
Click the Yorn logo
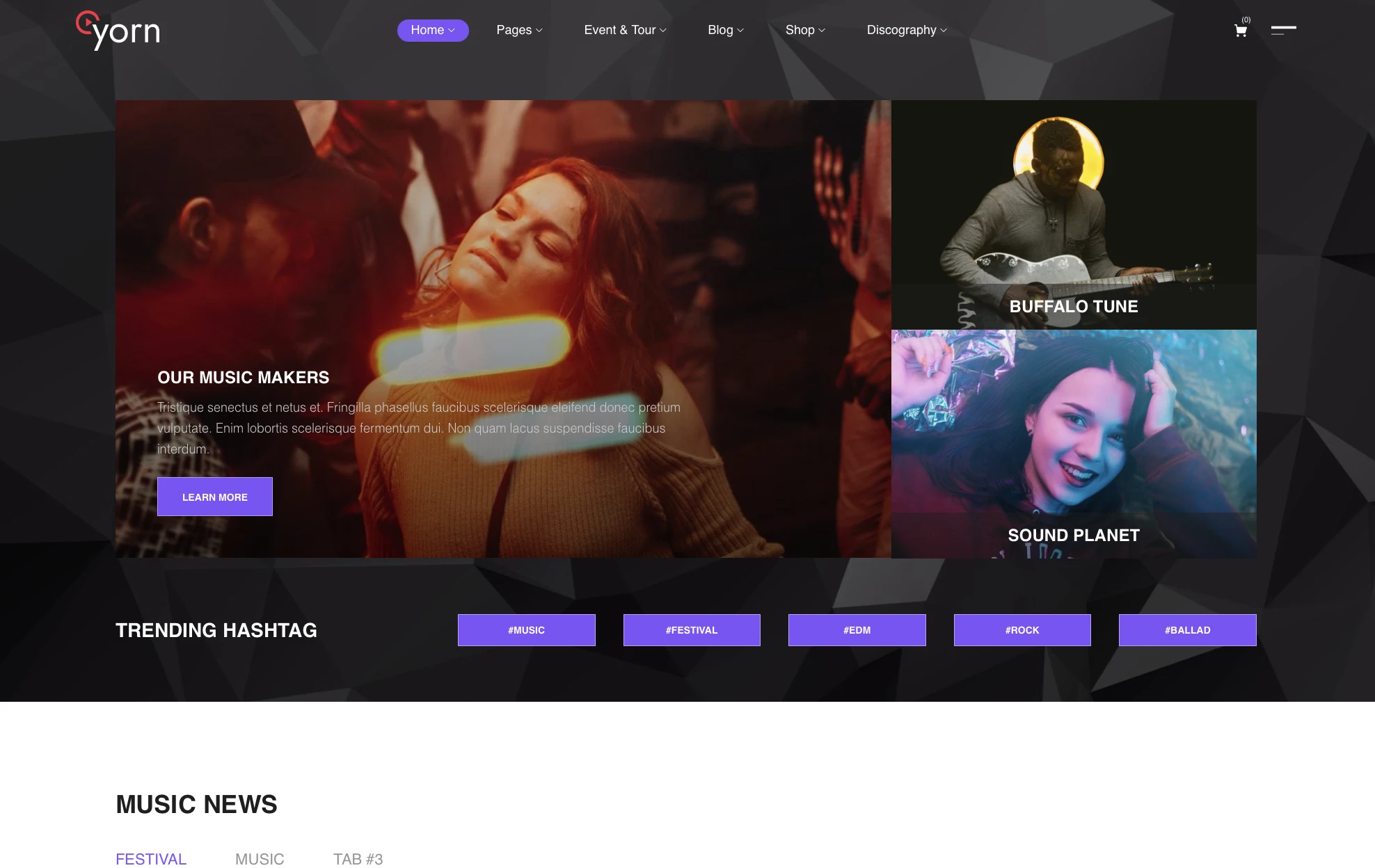(118, 30)
